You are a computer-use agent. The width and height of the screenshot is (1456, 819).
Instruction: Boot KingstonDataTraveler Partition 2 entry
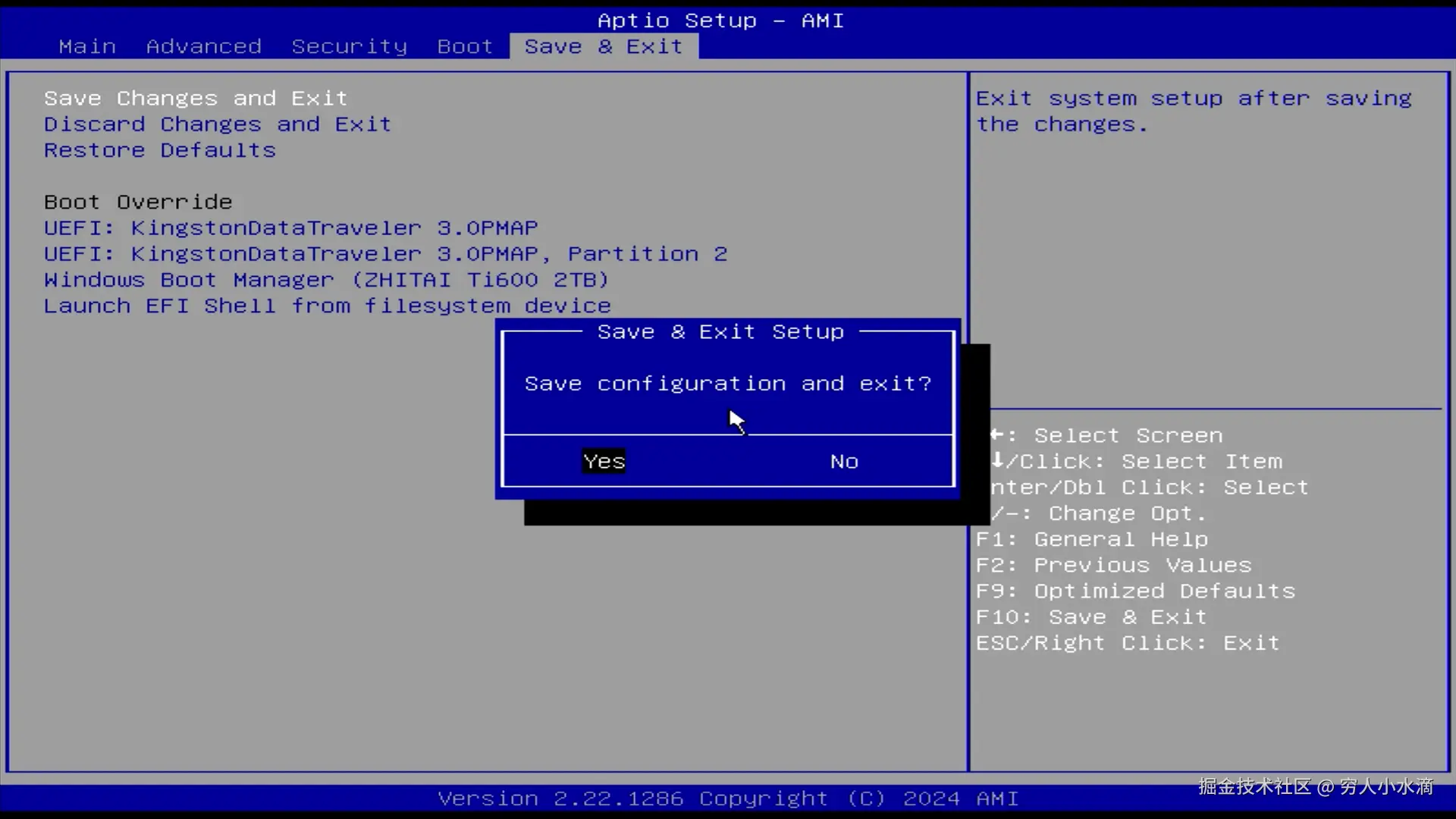[x=385, y=254]
